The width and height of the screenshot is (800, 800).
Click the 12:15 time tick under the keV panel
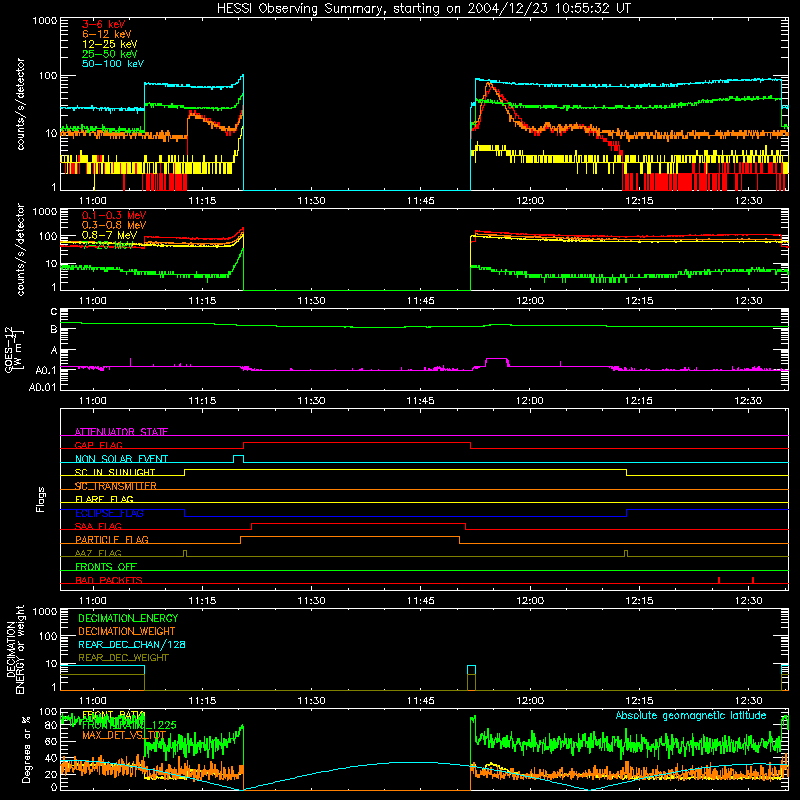pos(639,201)
